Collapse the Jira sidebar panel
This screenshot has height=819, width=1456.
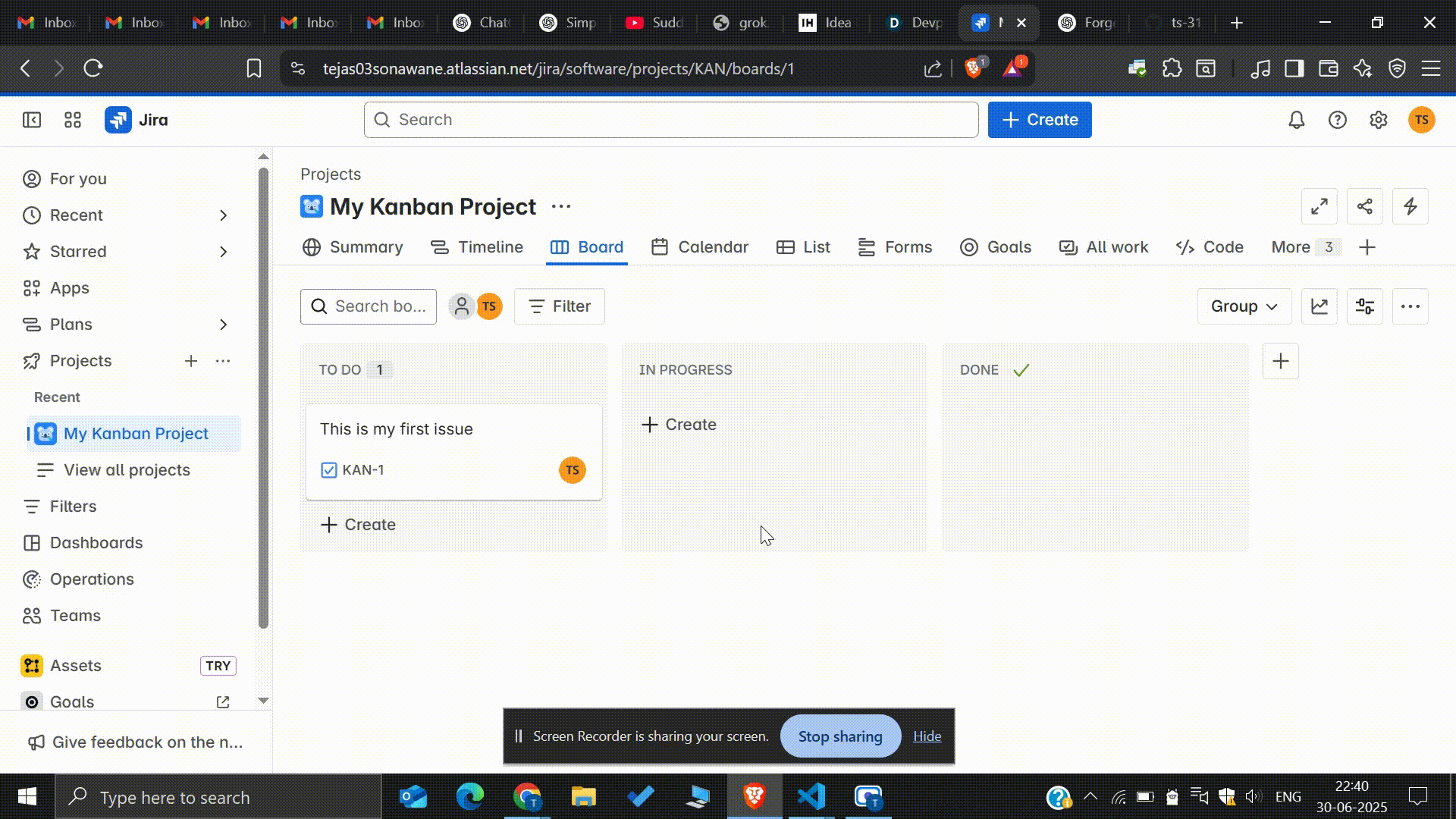32,120
